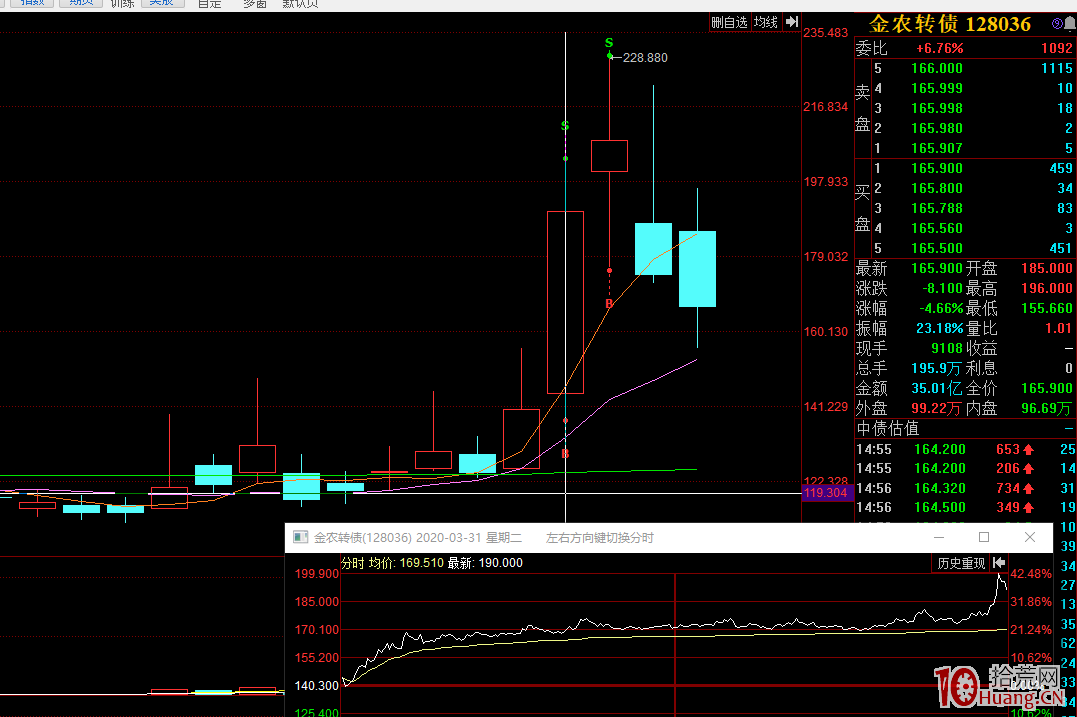Select the 14:56 tick priced 164.500
The image size is (1077, 717).
point(965,508)
